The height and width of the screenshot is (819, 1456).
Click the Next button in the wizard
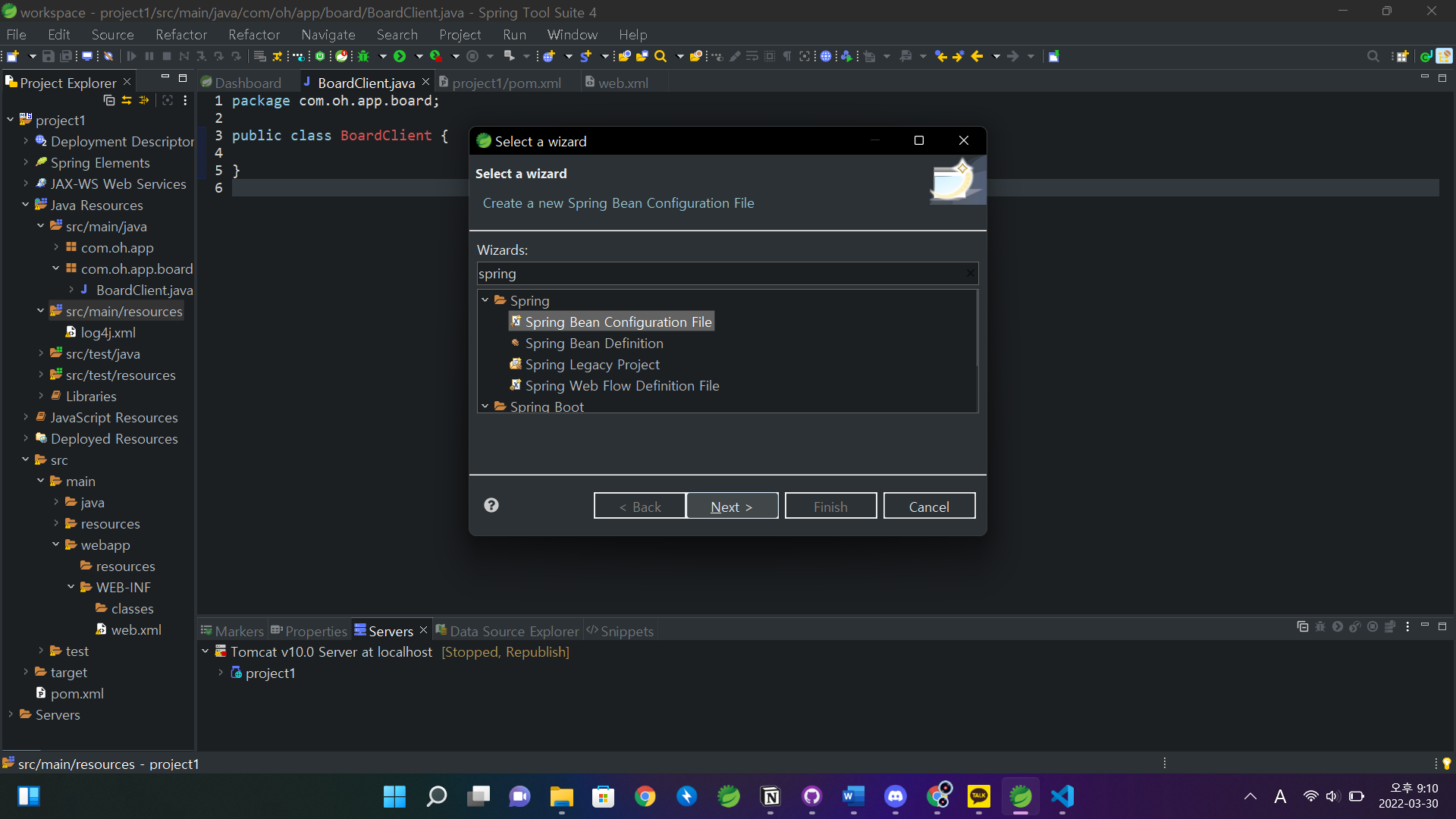point(732,507)
